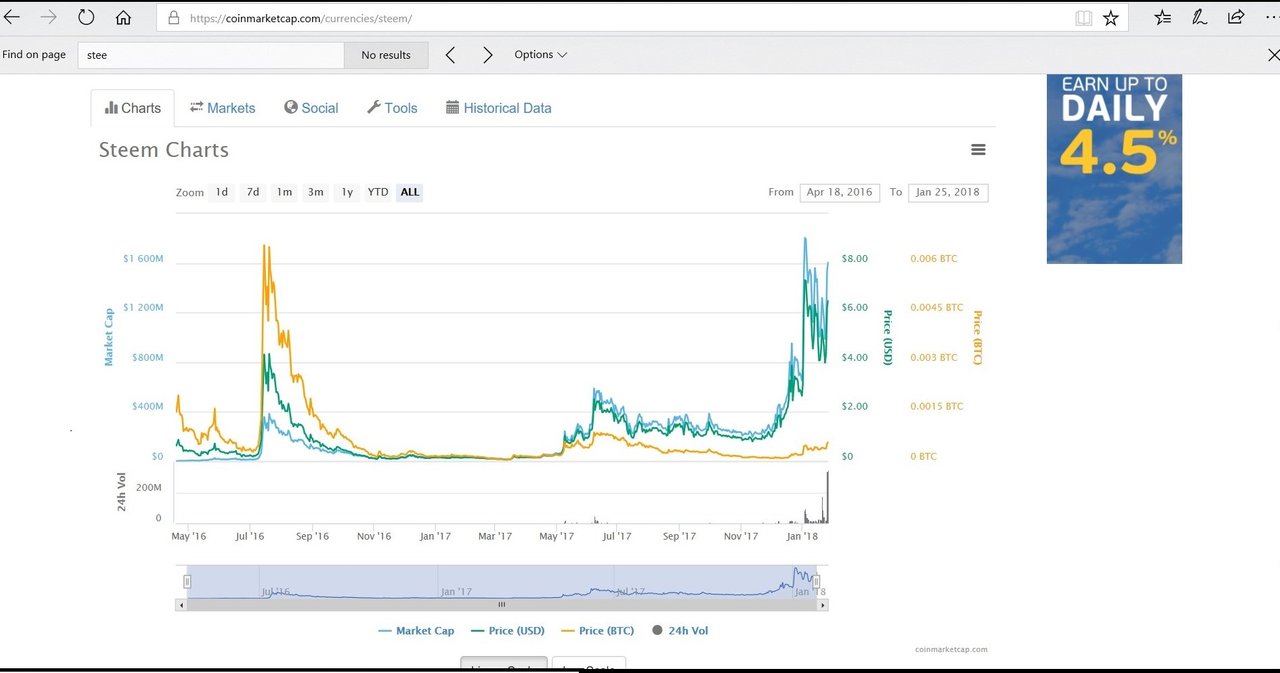Screen dimensions: 1280x673
Task: Switch to the Charts tab
Action: tap(132, 108)
